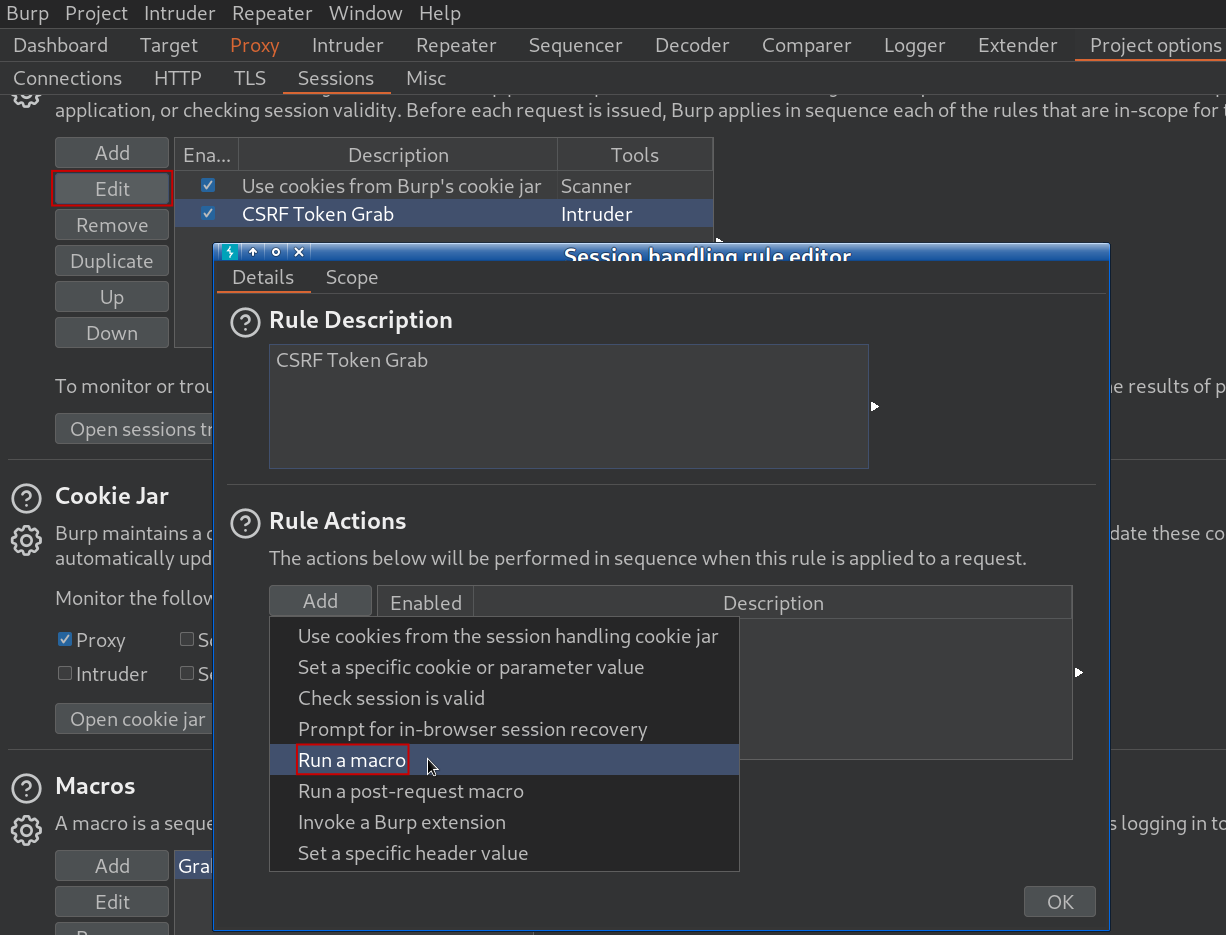The width and height of the screenshot is (1226, 935).
Task: Click Add button under Rule Actions
Action: coord(320,601)
